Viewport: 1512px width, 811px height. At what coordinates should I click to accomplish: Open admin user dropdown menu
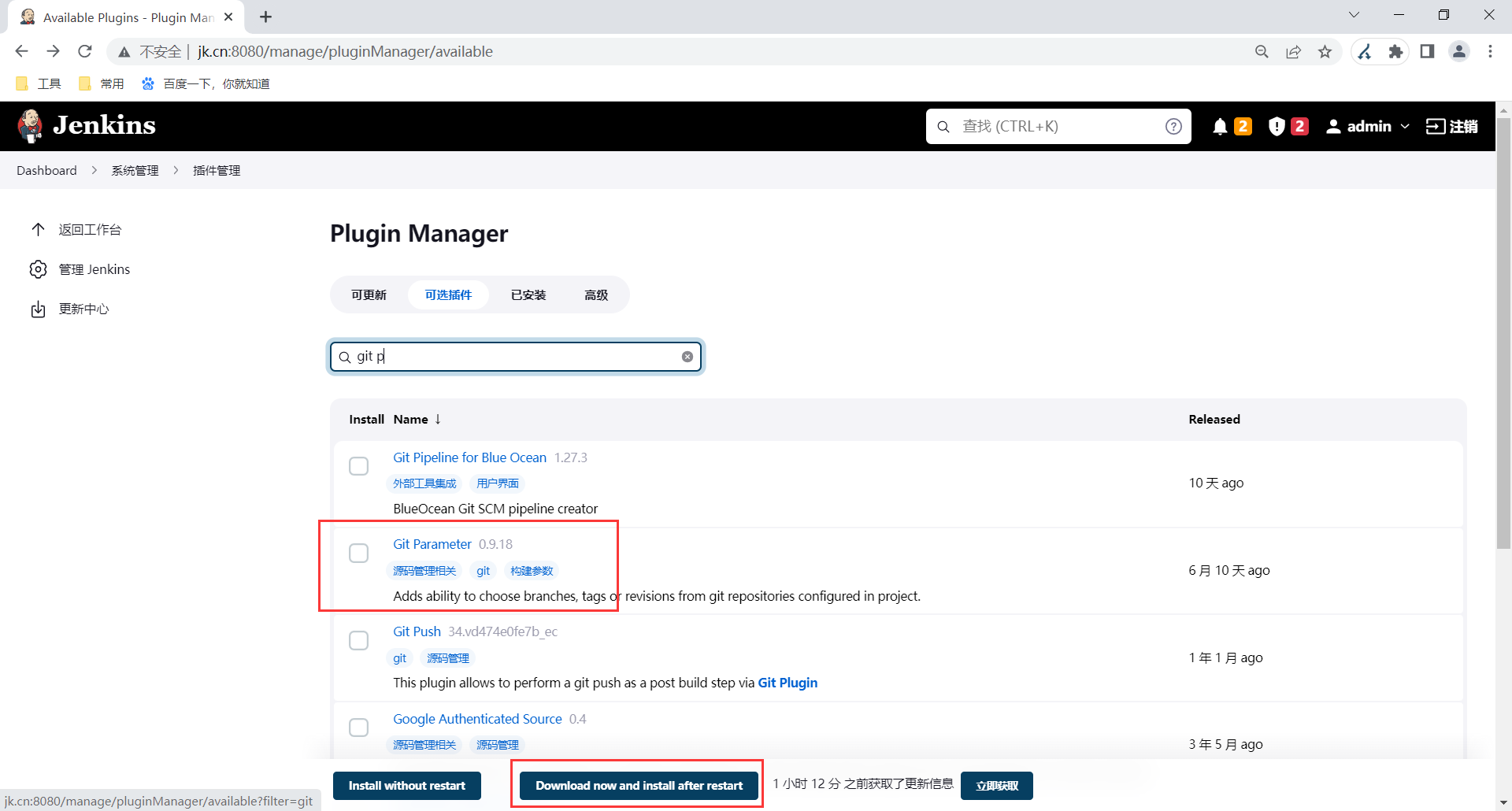(x=1368, y=126)
